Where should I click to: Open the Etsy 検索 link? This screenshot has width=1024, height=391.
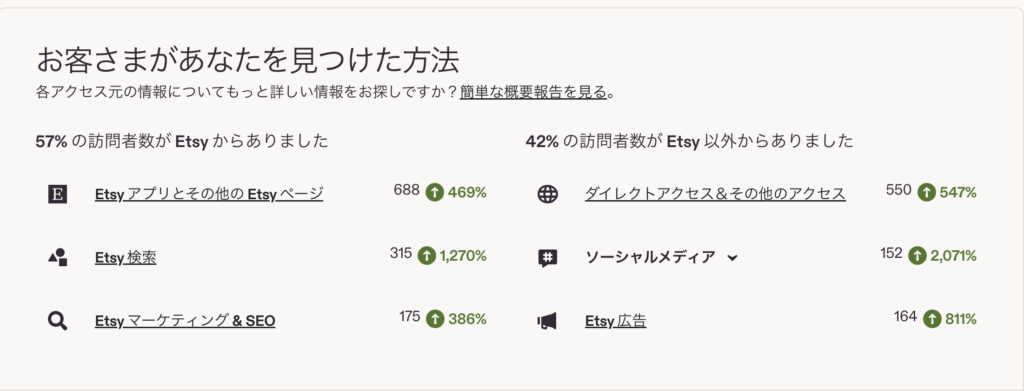pyautogui.click(x=125, y=258)
